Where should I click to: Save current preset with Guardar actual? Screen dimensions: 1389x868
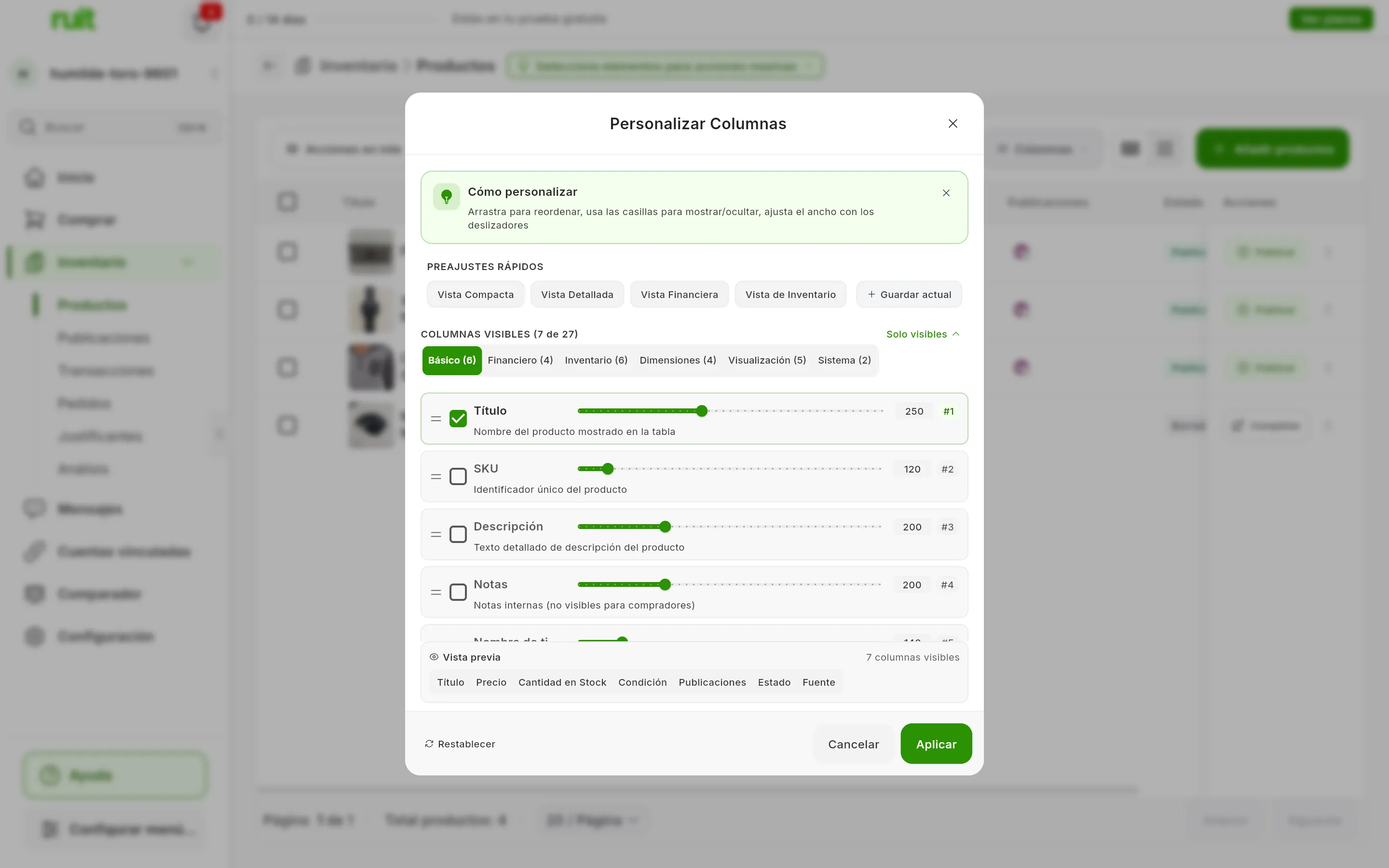[909, 295]
